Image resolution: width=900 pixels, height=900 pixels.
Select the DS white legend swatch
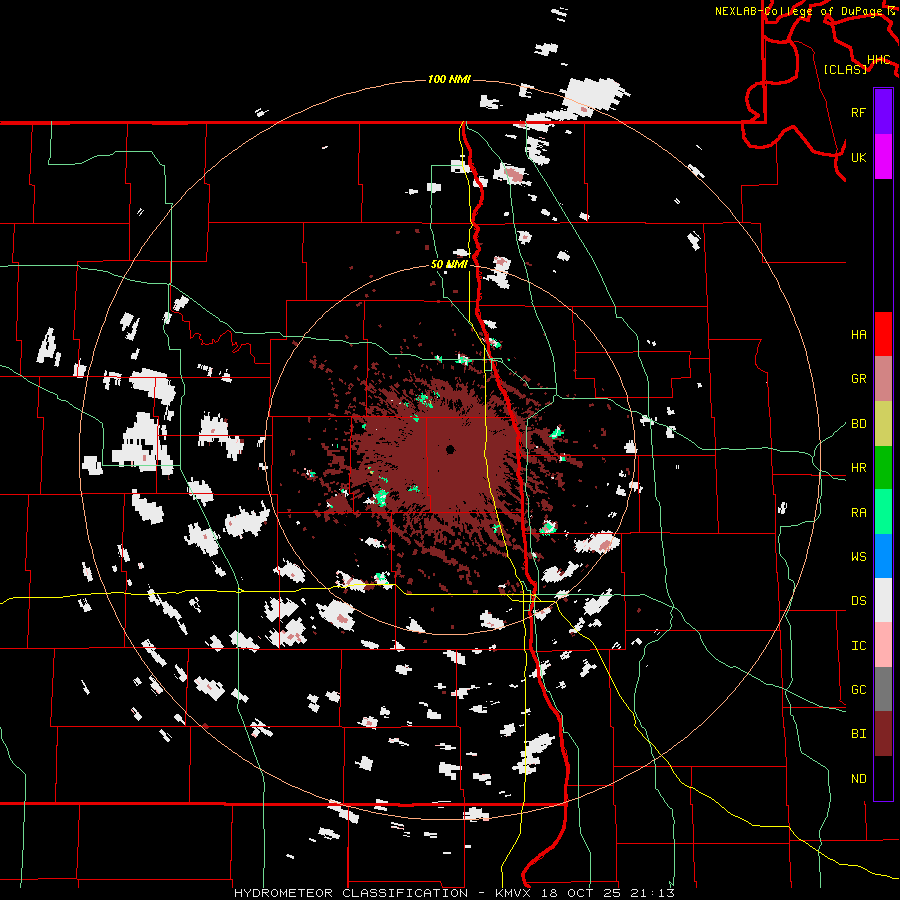click(883, 600)
